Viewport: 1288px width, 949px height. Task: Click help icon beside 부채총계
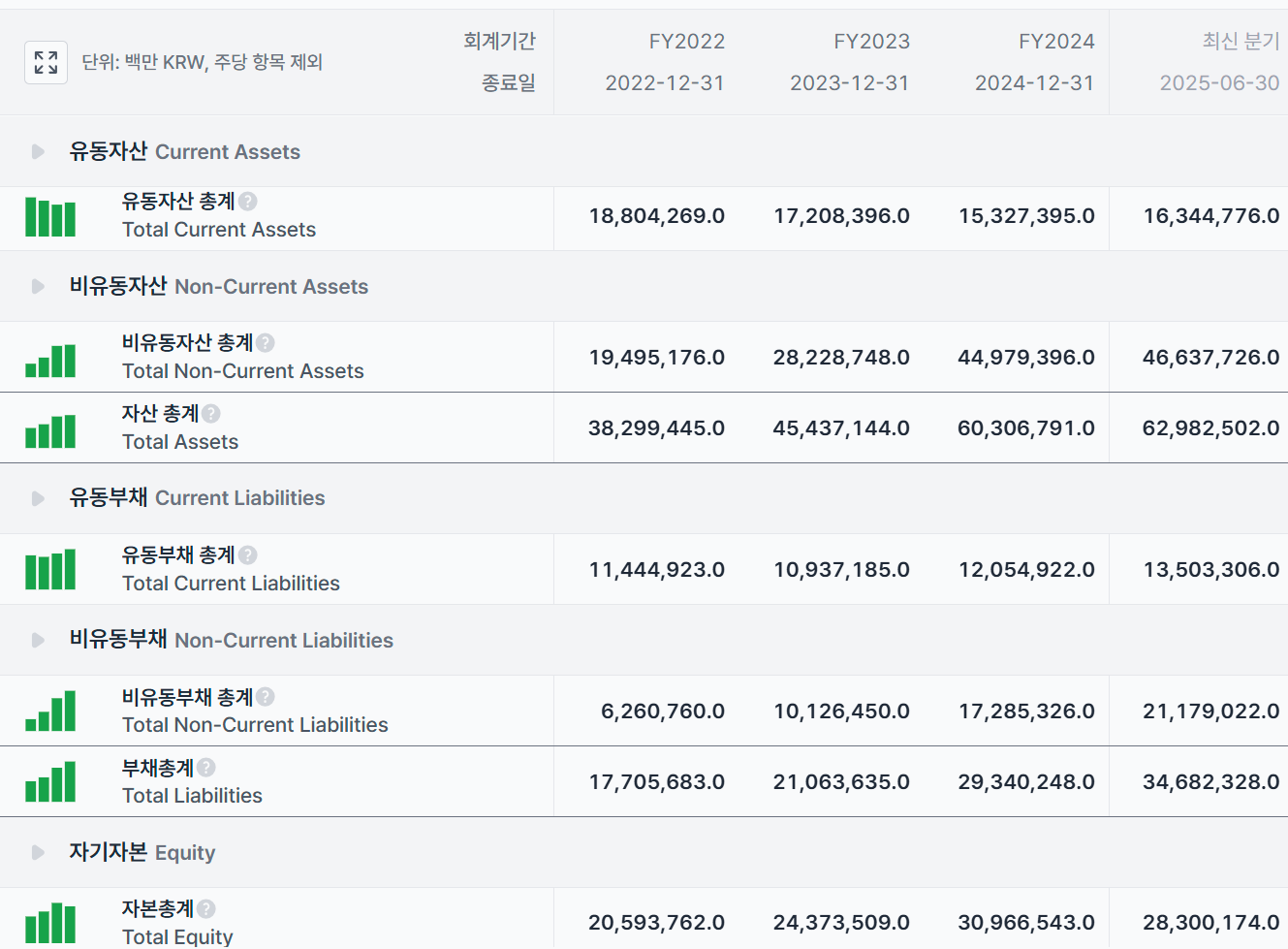click(x=206, y=768)
